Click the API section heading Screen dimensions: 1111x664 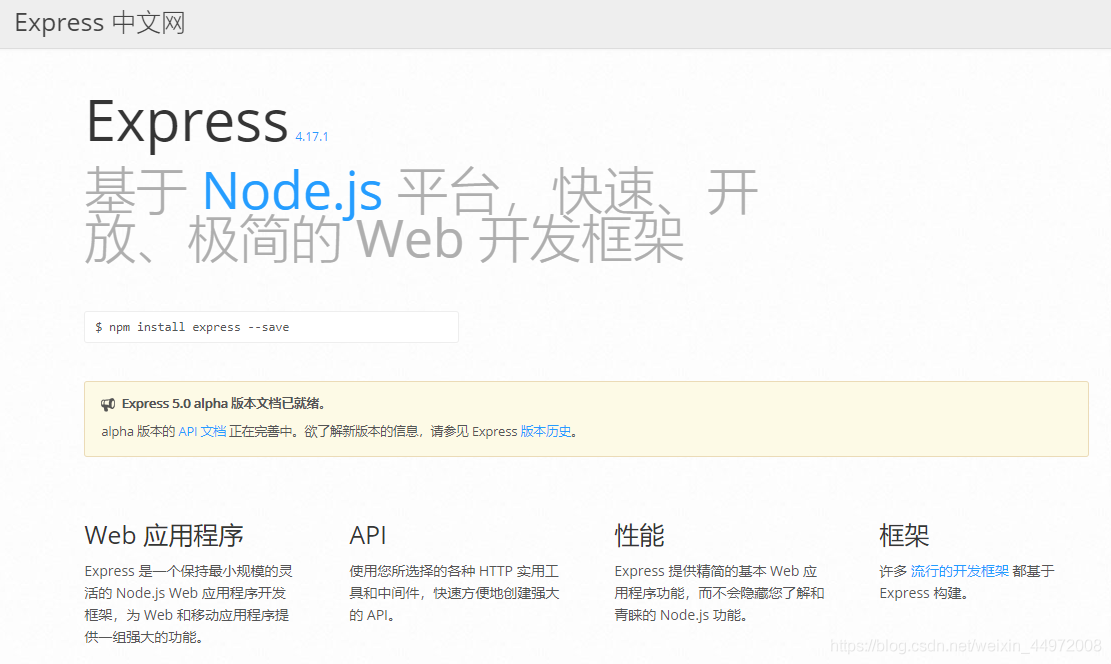tap(368, 535)
